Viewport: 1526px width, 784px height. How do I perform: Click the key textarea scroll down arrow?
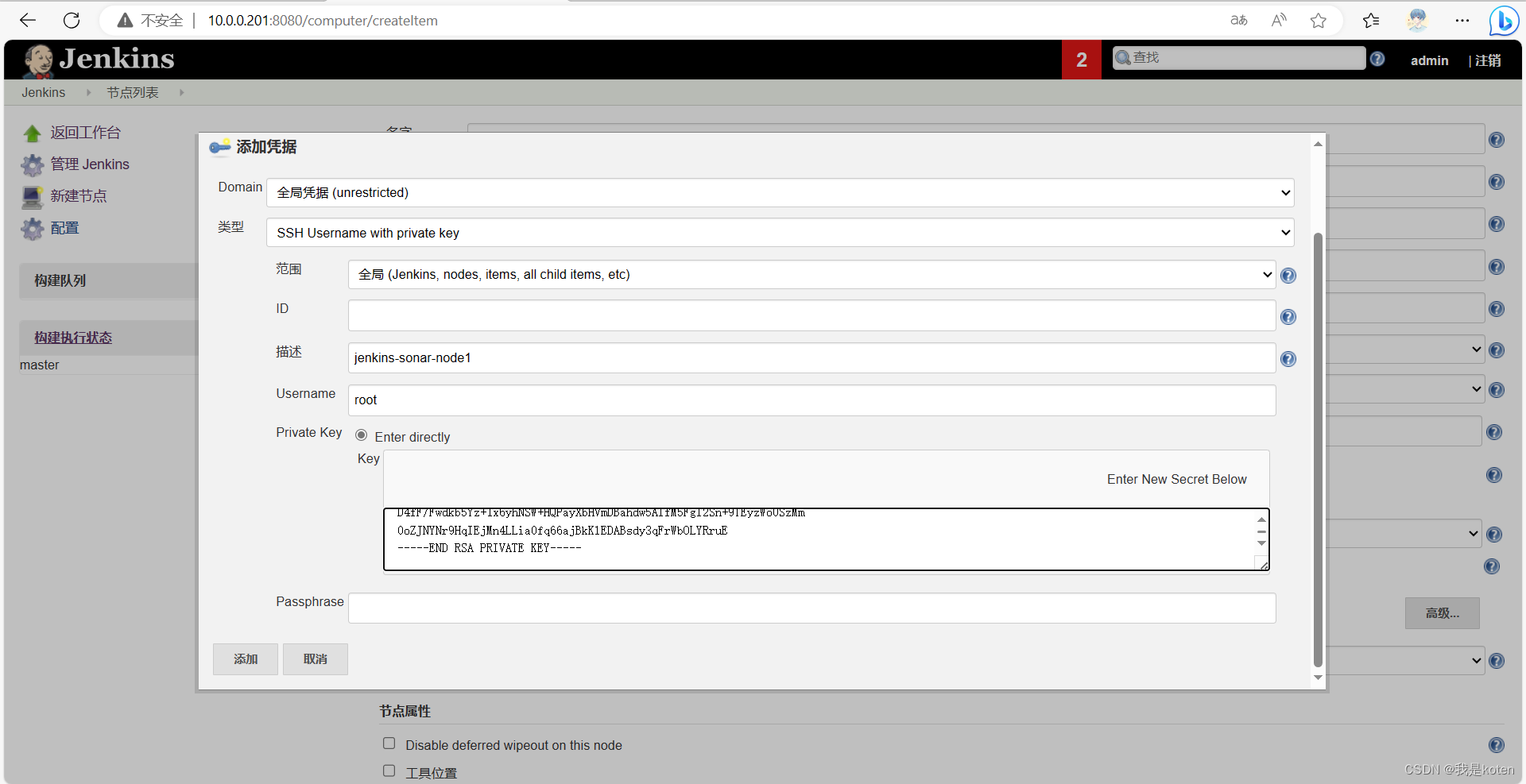click(1261, 543)
